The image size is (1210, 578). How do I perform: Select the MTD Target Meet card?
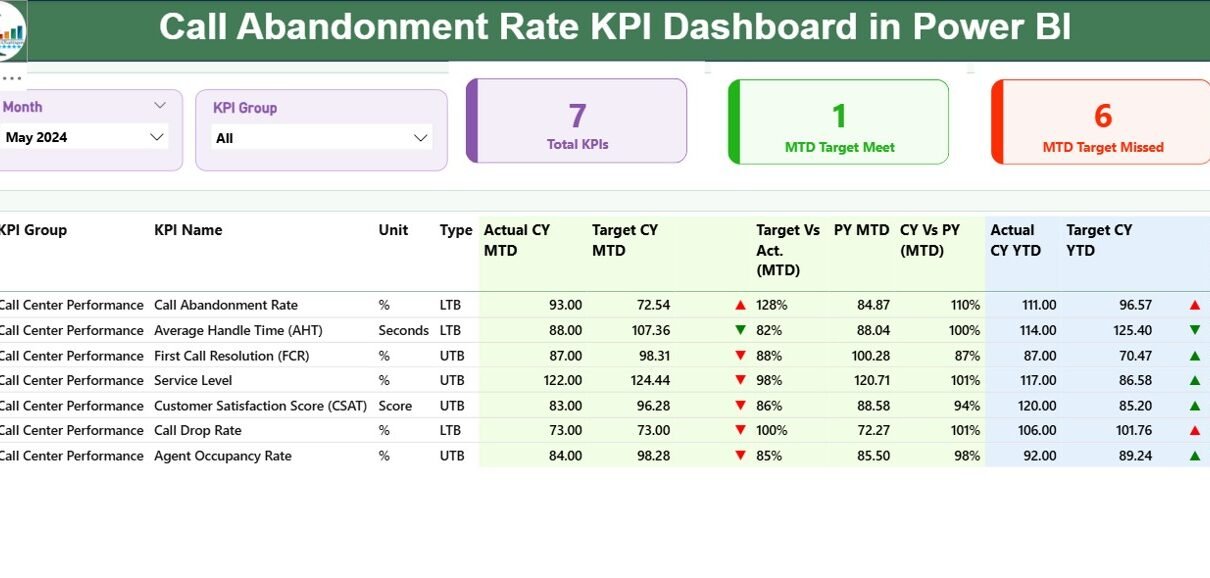tap(839, 122)
